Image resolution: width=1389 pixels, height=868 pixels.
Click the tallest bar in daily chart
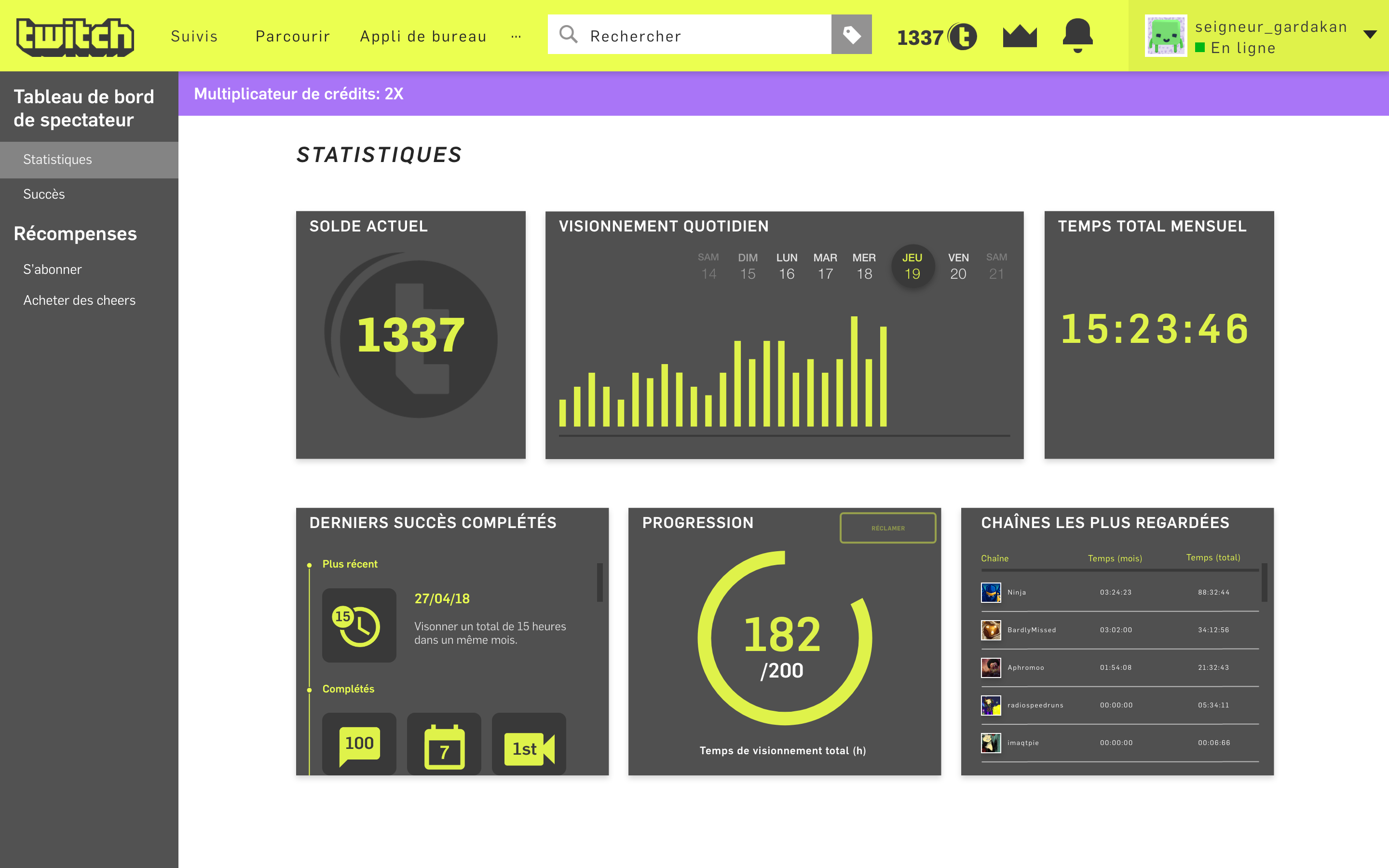[854, 371]
